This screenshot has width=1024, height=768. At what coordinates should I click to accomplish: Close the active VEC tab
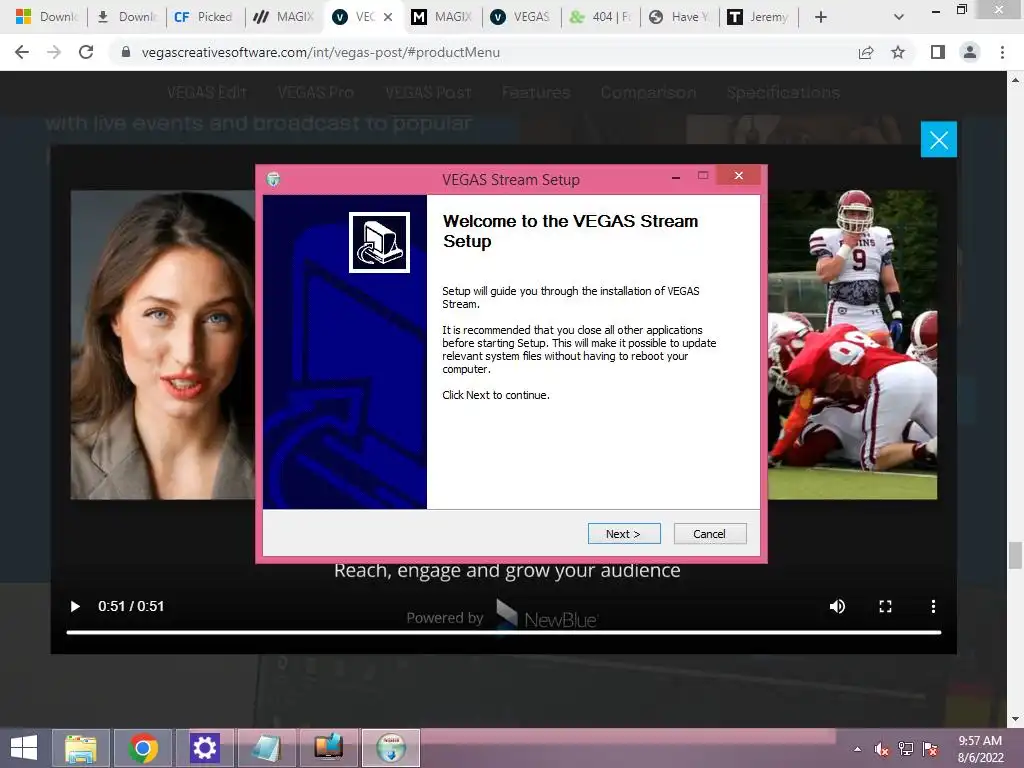(x=388, y=17)
